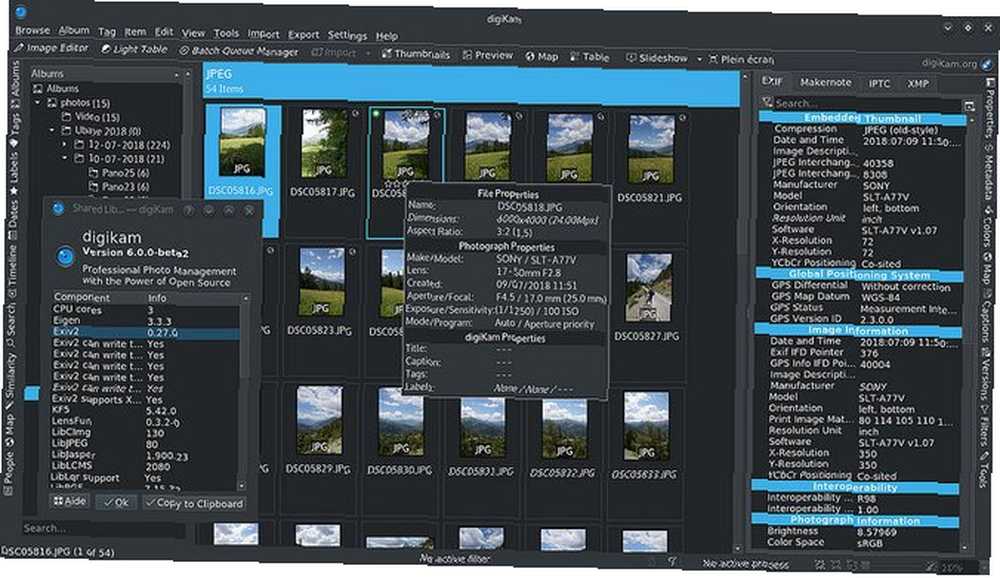This screenshot has height=578, width=1000.
Task: Switch to Preview view mode
Action: 488,56
